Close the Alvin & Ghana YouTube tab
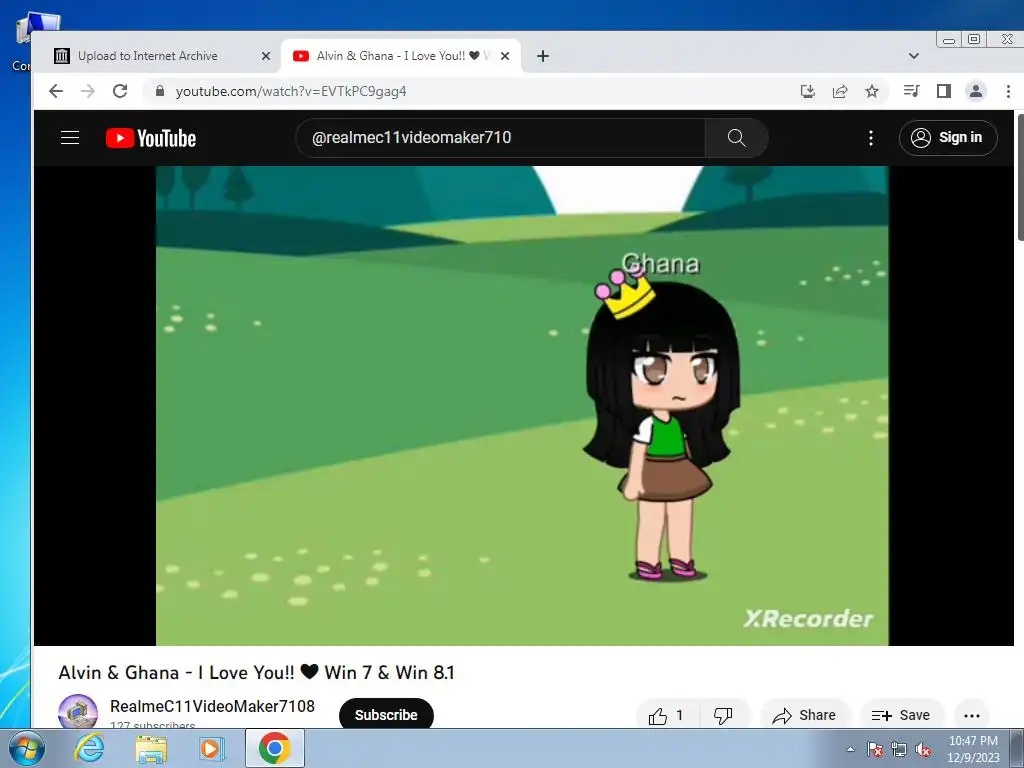1024x768 pixels. [x=505, y=56]
